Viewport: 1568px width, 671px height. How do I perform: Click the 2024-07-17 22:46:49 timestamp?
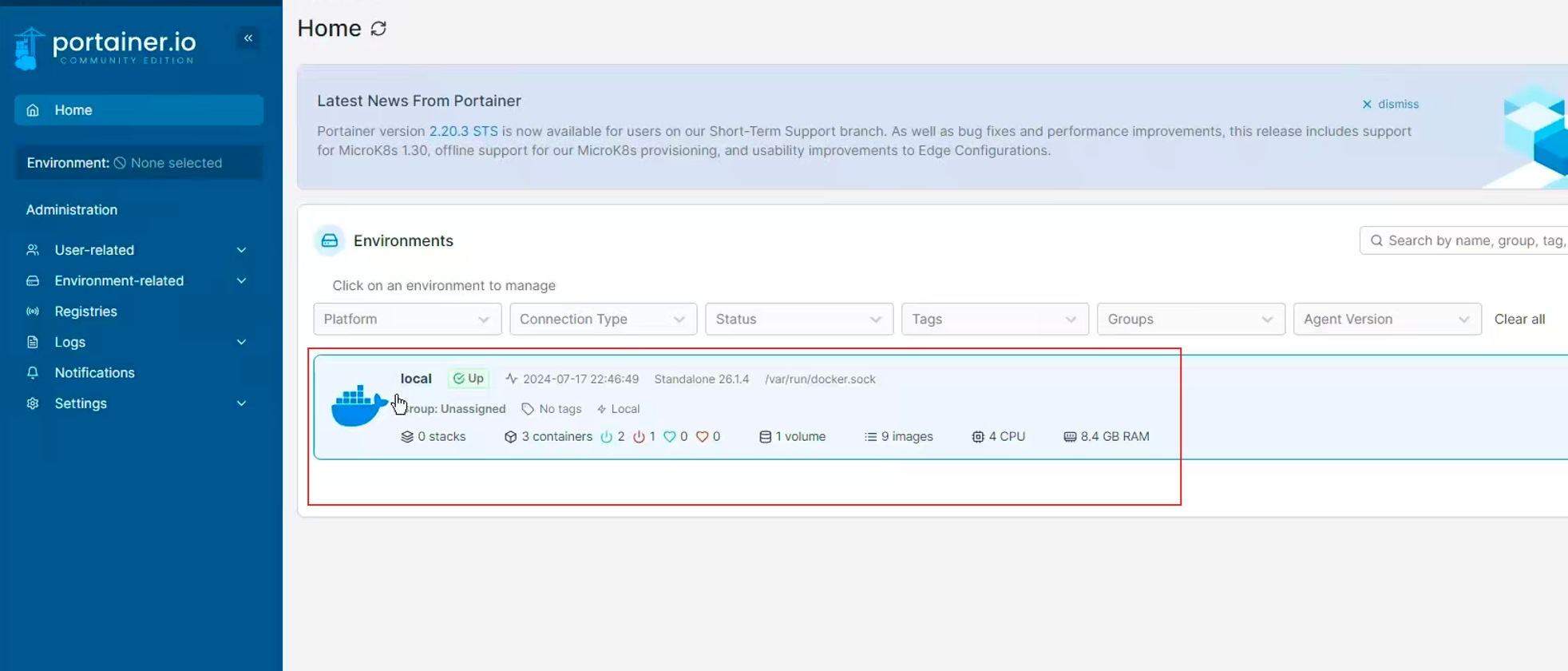point(580,379)
